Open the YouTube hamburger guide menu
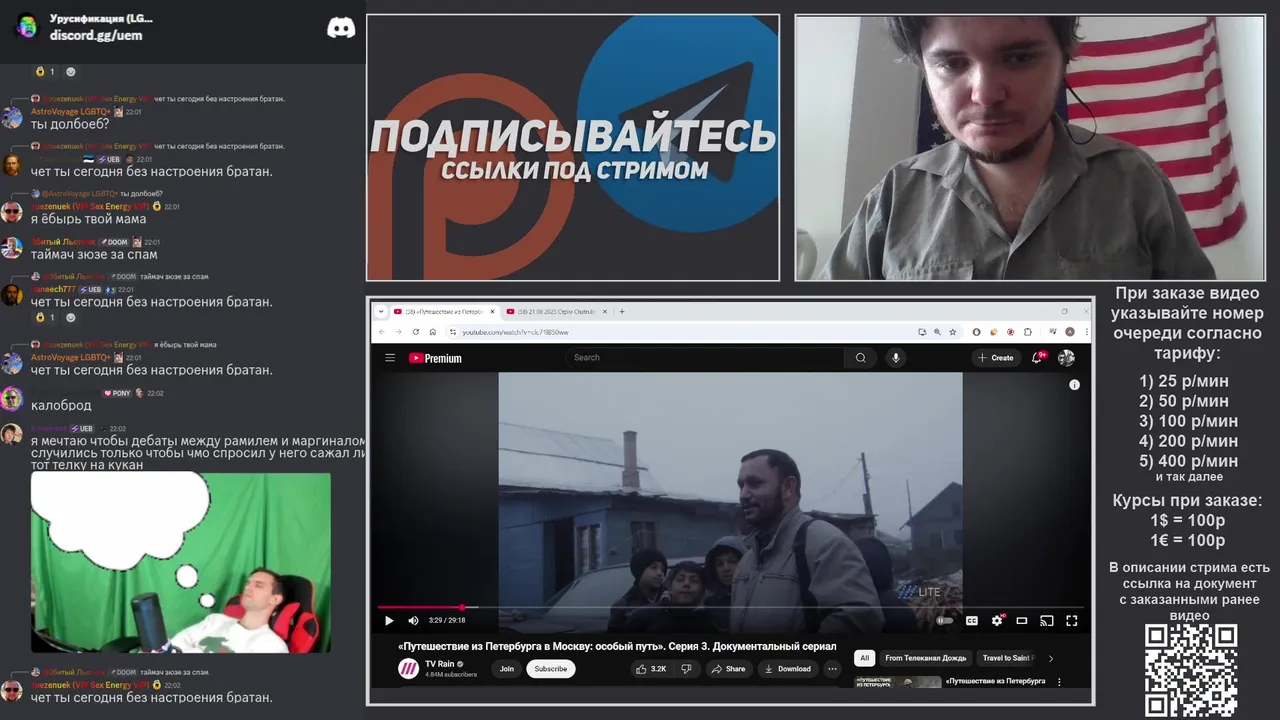1280x720 pixels. [390, 358]
